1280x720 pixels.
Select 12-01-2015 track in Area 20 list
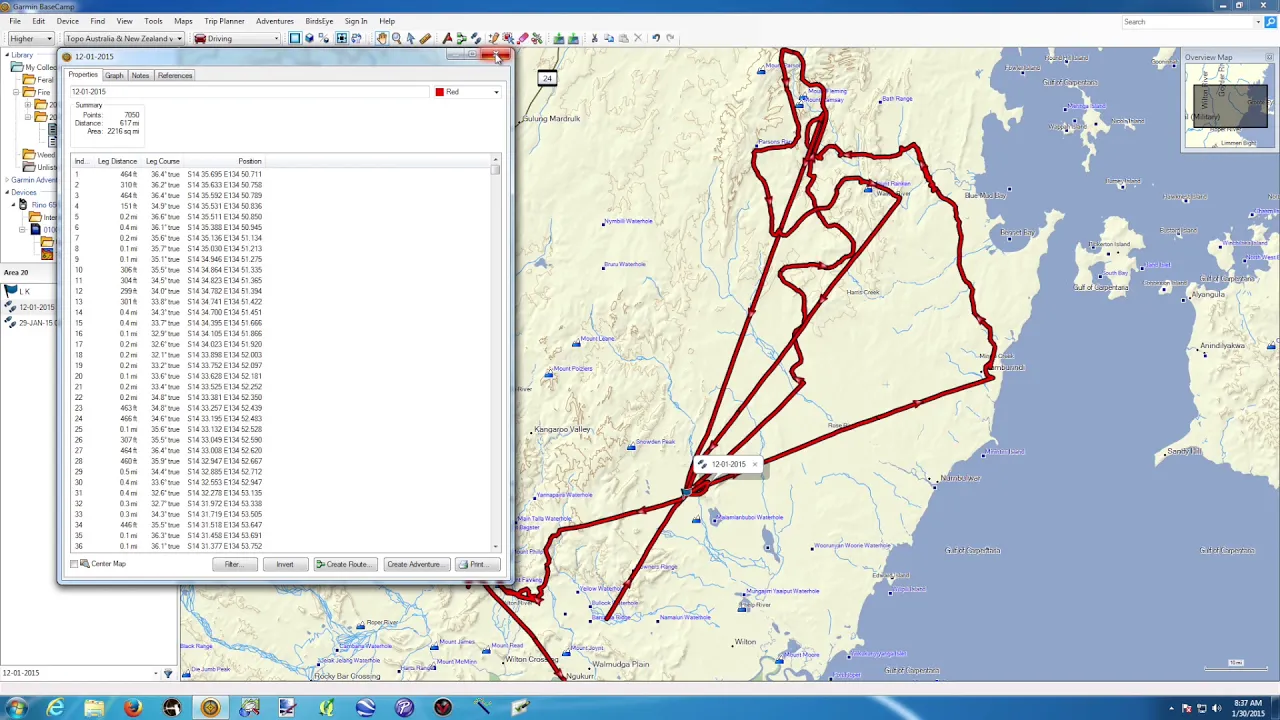point(36,307)
